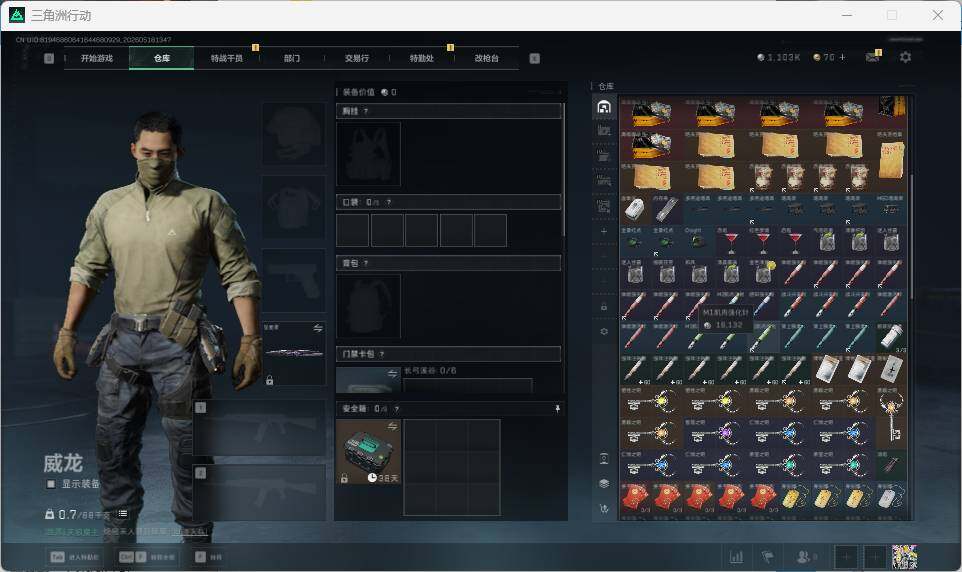Select the silver dog tag item

[x=891, y=498]
